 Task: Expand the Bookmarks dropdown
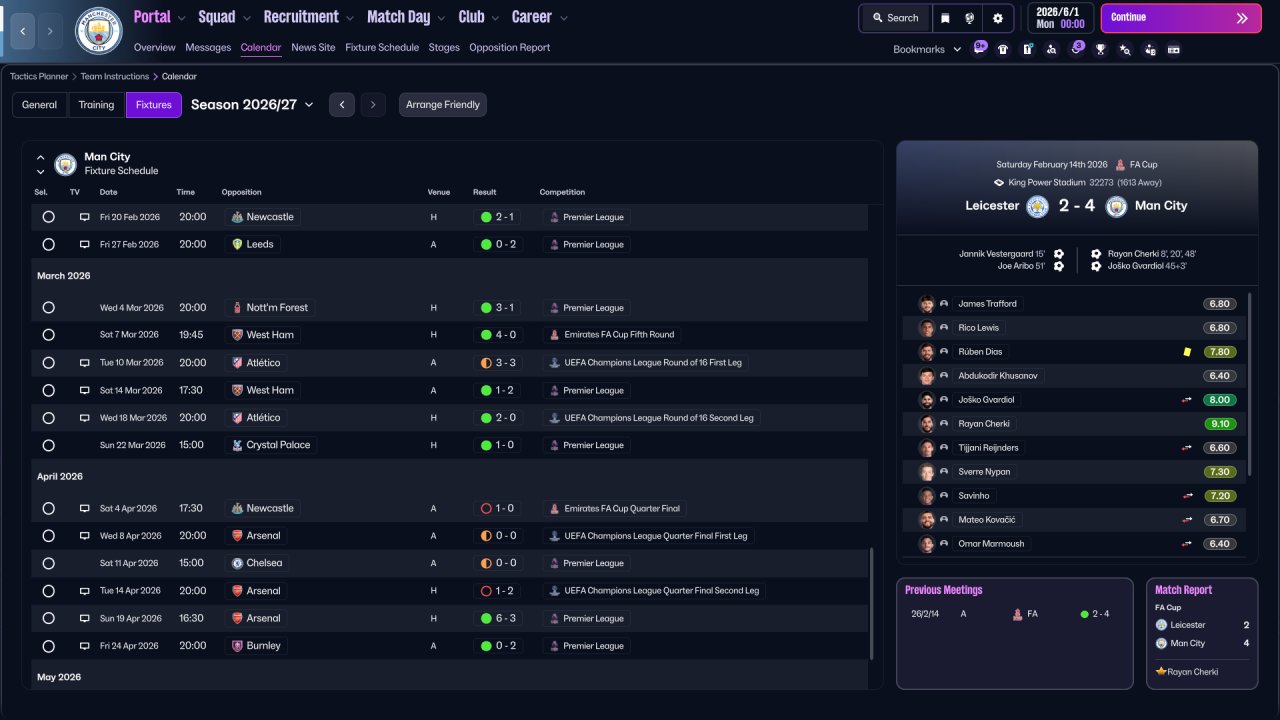(927, 49)
